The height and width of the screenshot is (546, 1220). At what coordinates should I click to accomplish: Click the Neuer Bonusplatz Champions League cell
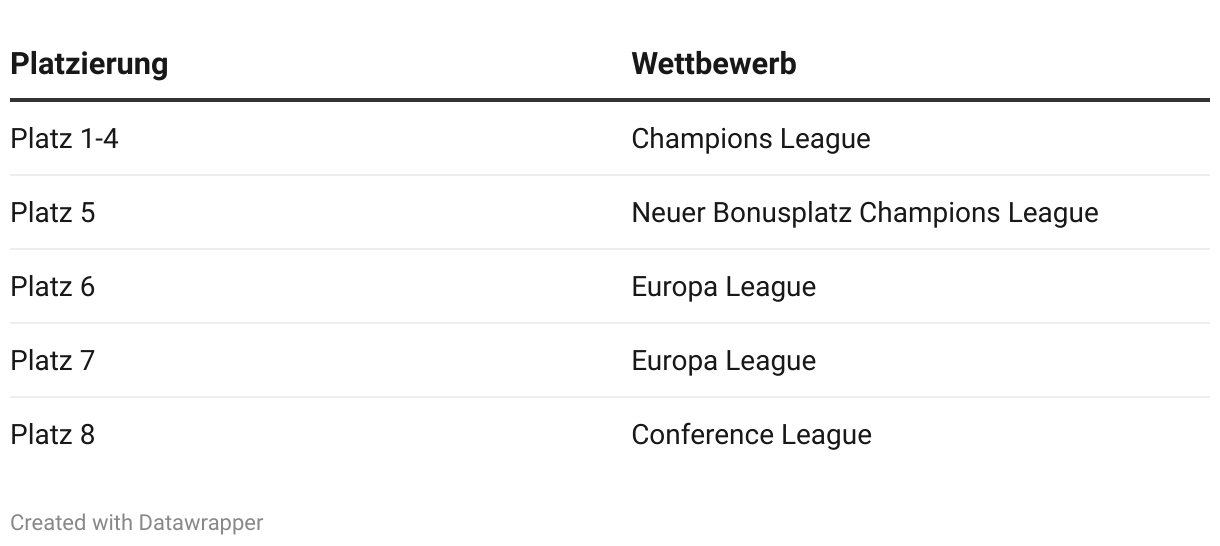pos(864,213)
